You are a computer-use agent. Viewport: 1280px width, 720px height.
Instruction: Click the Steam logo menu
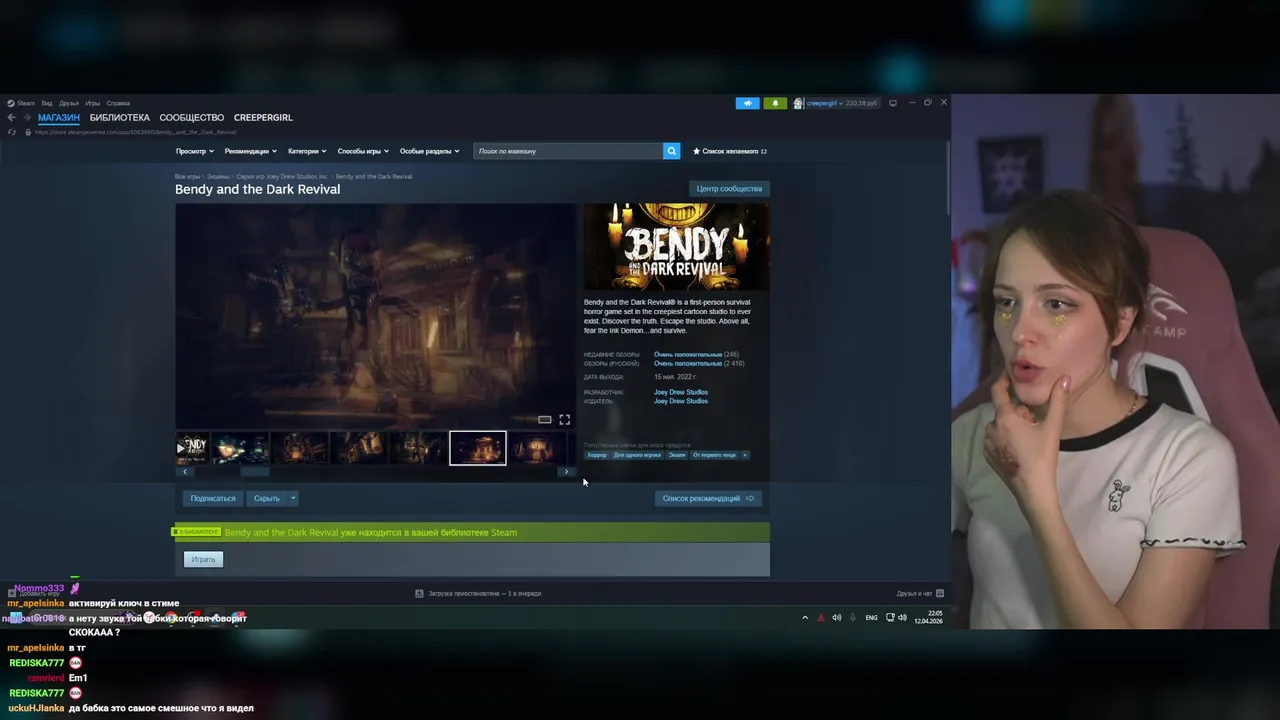pos(21,103)
